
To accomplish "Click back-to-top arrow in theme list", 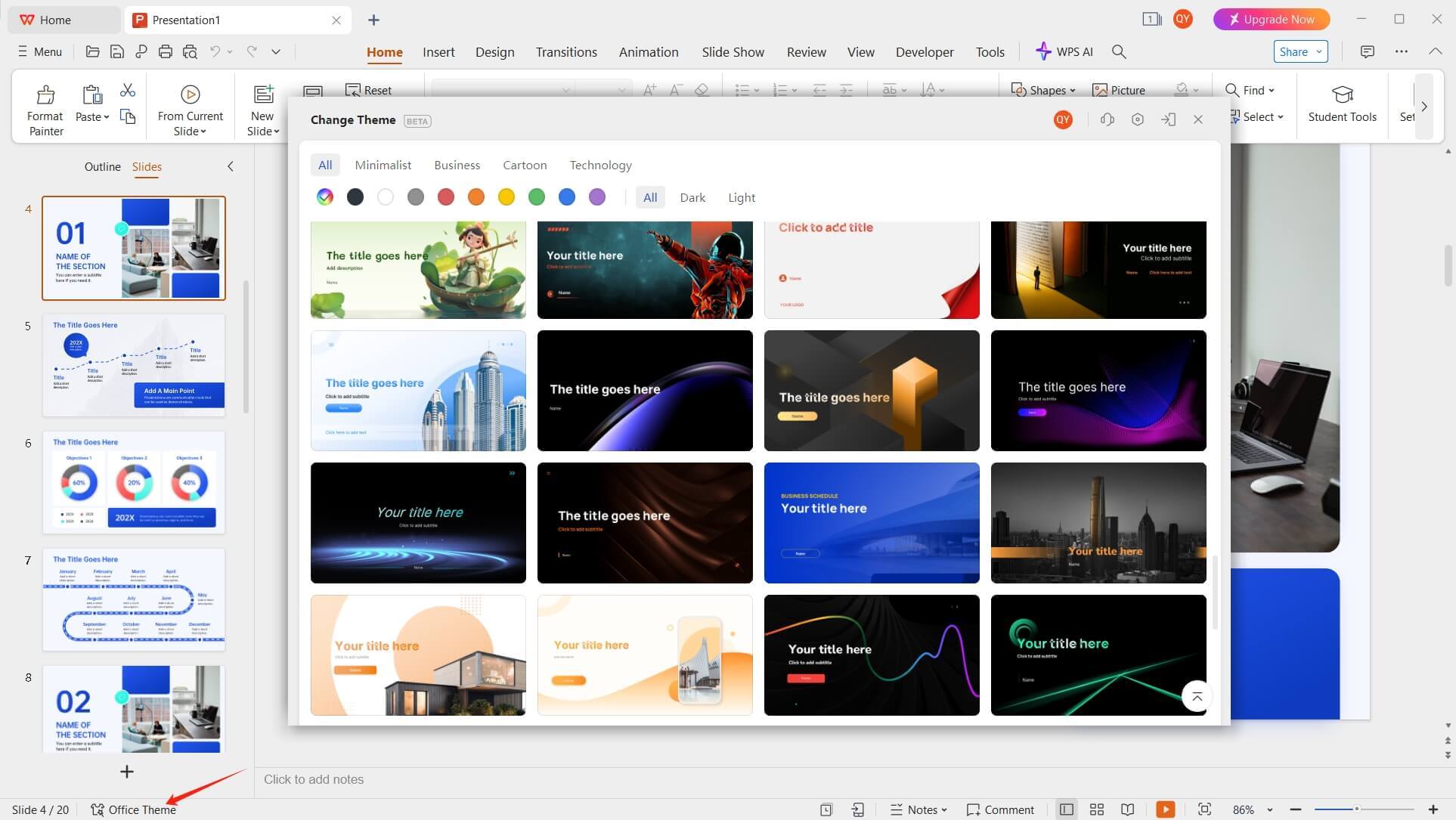I will (x=1197, y=697).
